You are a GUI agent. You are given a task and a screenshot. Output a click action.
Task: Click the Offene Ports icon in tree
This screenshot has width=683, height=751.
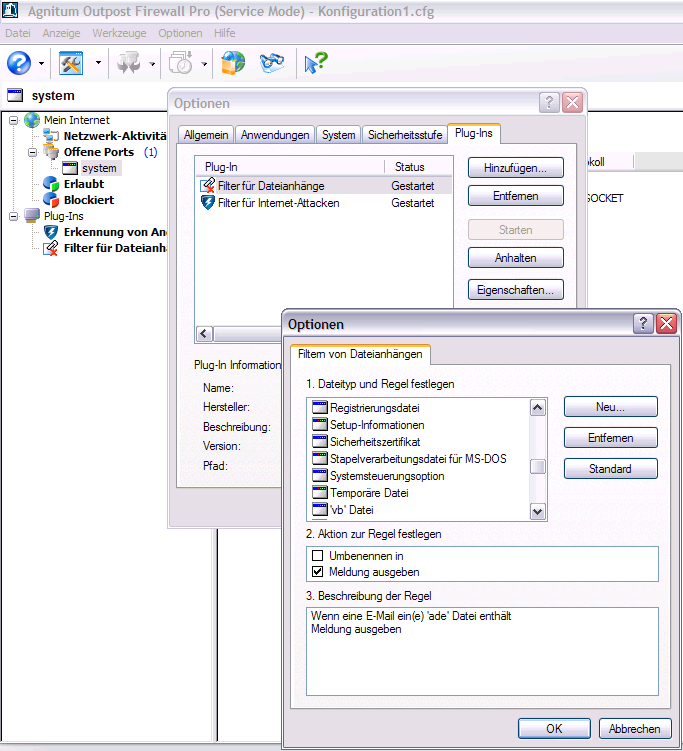point(51,152)
